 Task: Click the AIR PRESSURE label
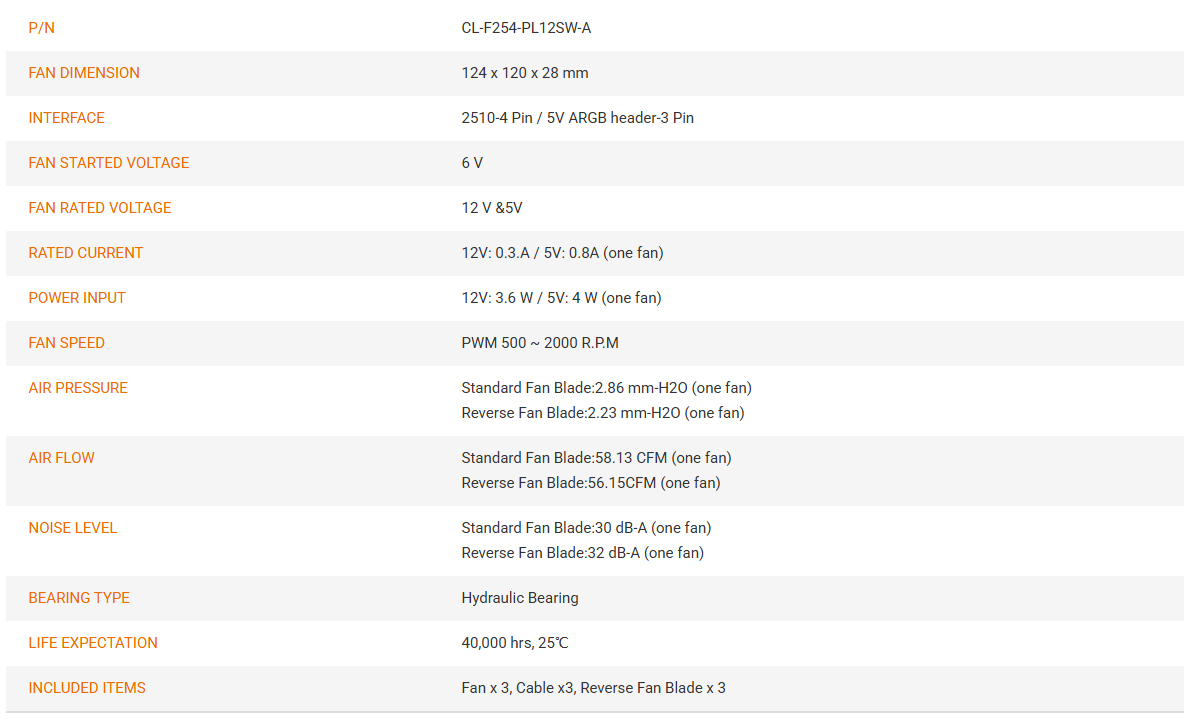point(78,388)
